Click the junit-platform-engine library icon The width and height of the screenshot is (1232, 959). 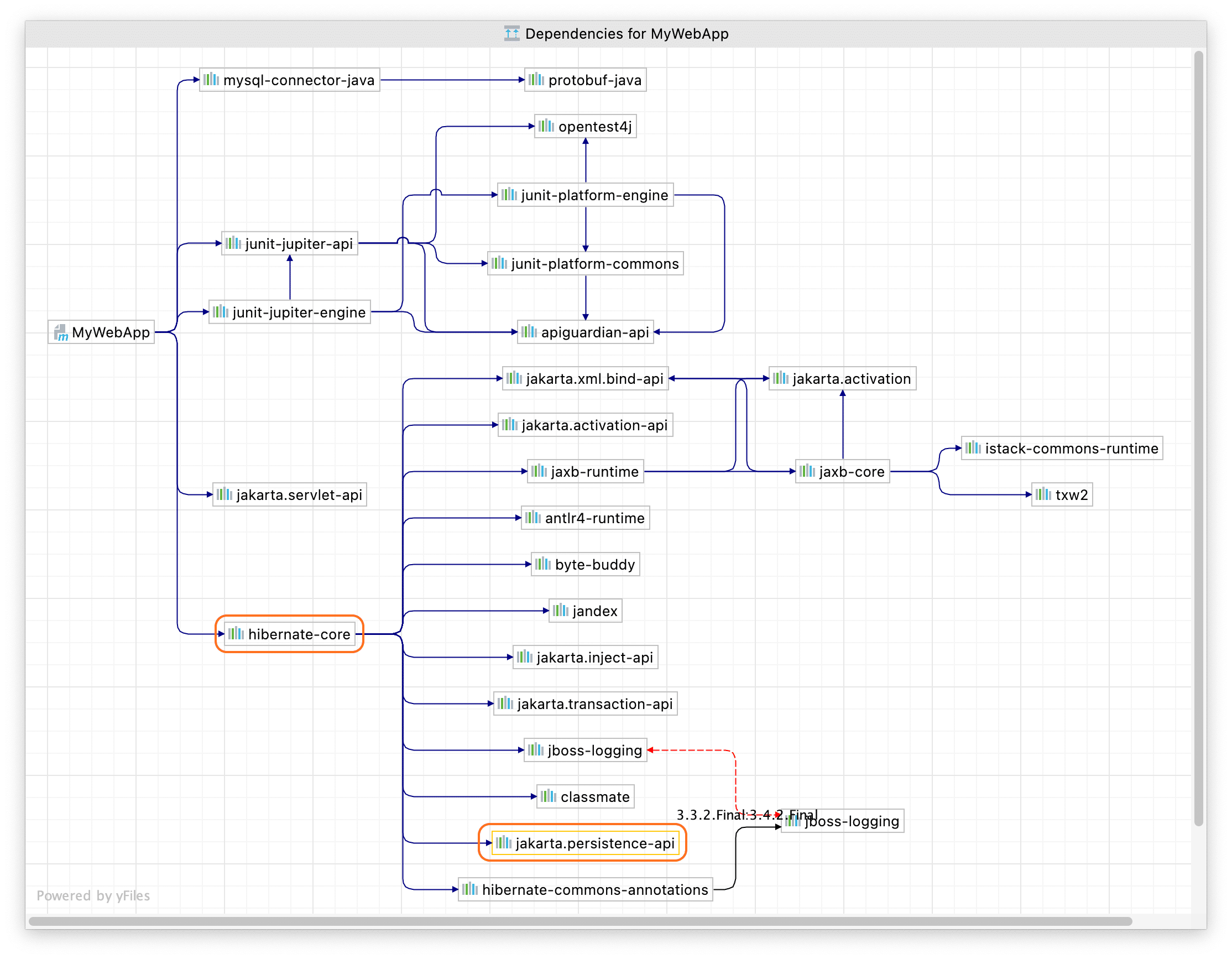[509, 195]
